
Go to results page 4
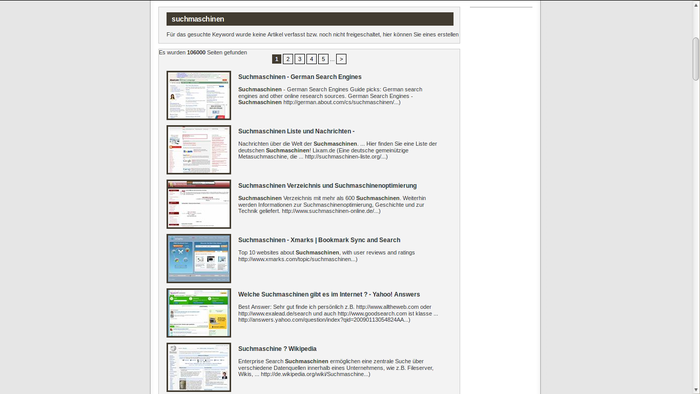coord(312,59)
